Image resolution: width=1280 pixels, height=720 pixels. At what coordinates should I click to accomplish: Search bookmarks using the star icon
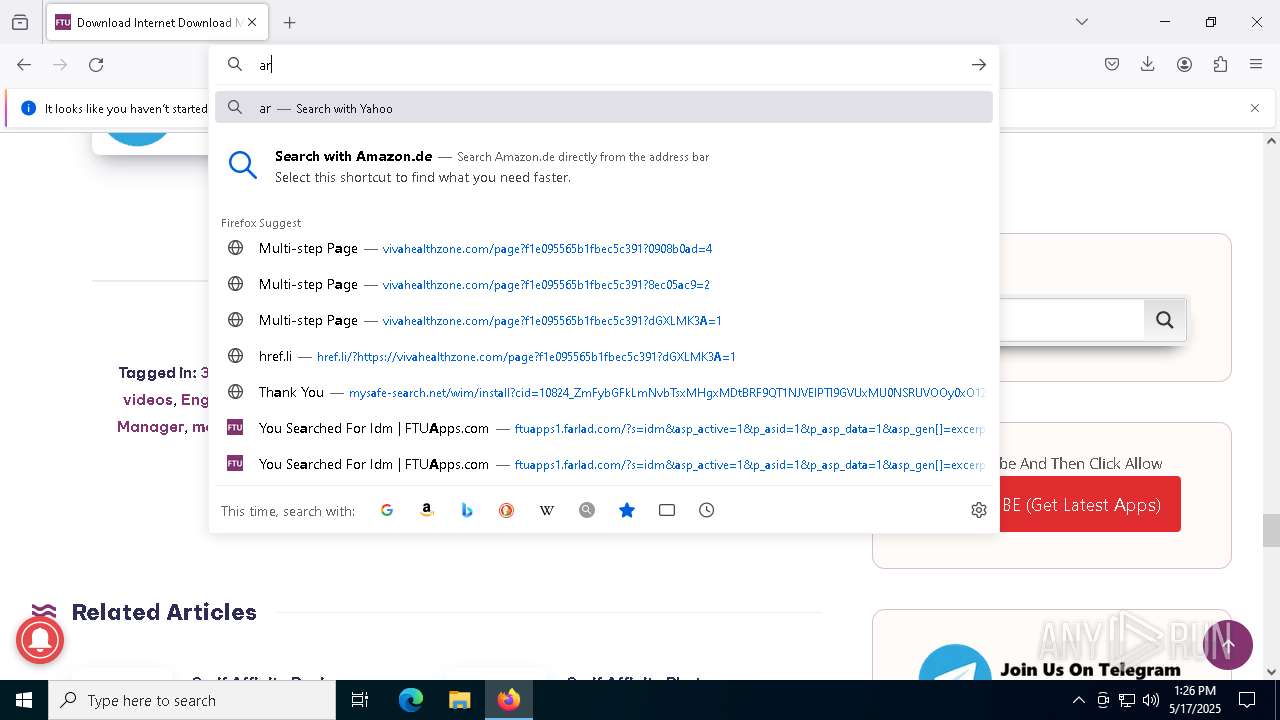(x=627, y=510)
